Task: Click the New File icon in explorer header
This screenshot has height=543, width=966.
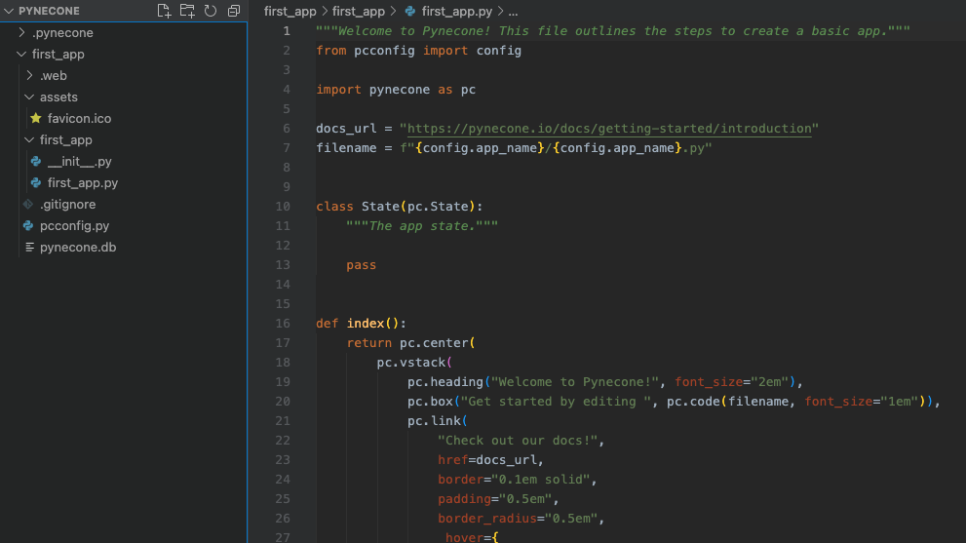Action: click(x=163, y=10)
